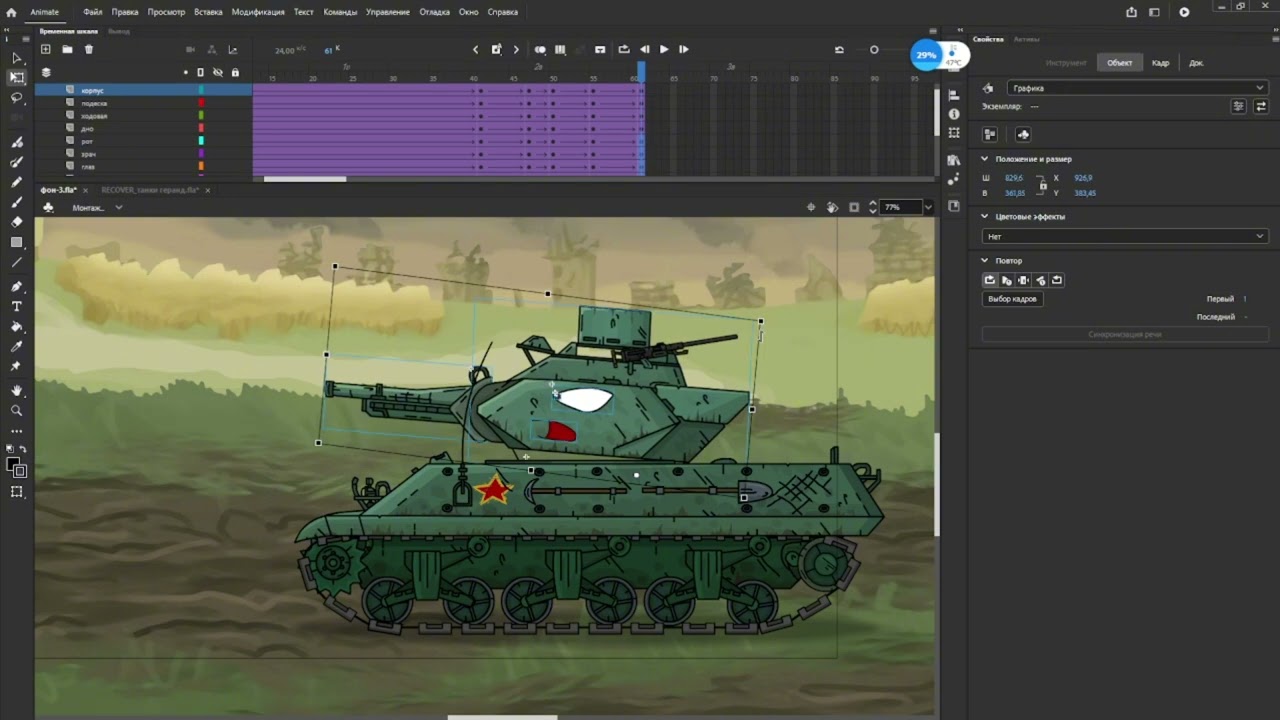
Task: Select the Classic Brush tool
Action: click(17, 162)
